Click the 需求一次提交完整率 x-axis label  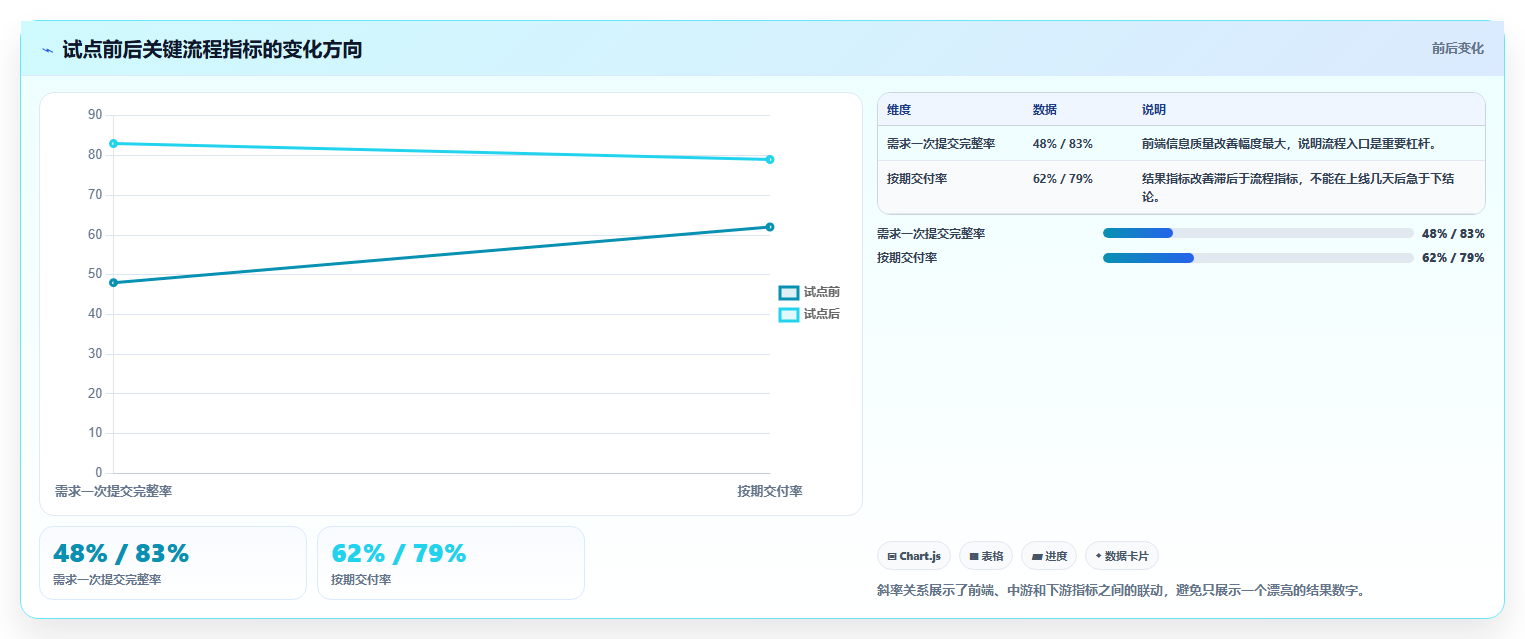click(x=113, y=491)
